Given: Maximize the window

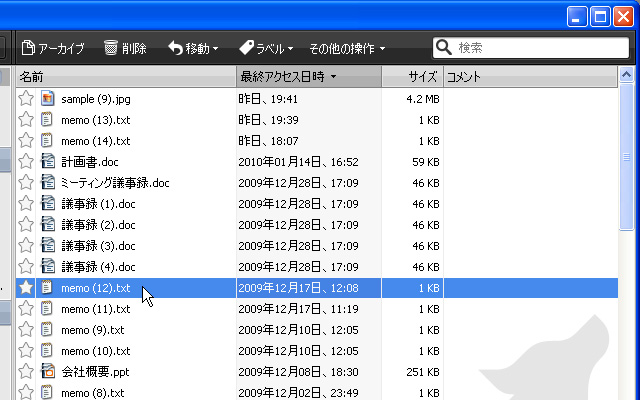Looking at the screenshot, I should click(600, 17).
